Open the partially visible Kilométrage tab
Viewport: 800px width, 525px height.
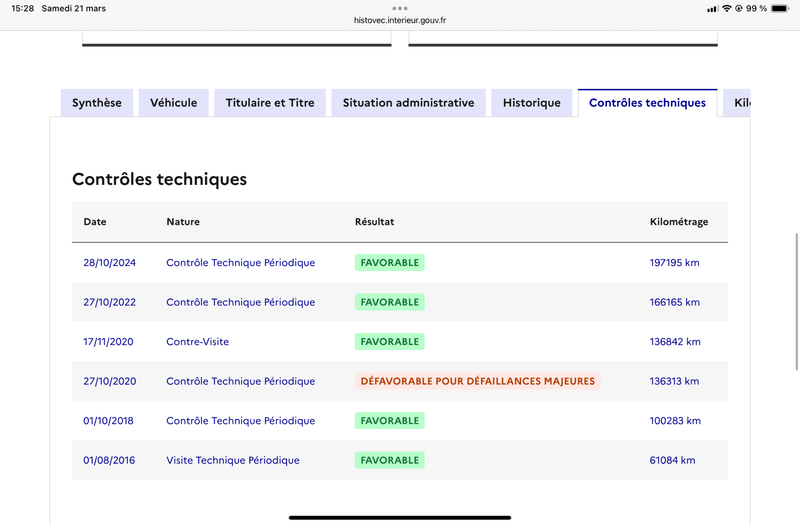tap(738, 103)
